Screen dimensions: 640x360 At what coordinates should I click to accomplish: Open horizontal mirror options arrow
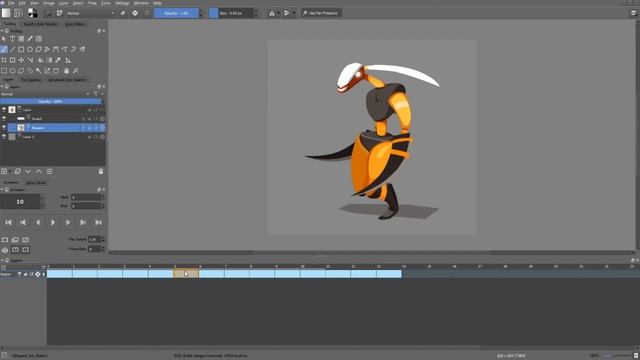279,13
